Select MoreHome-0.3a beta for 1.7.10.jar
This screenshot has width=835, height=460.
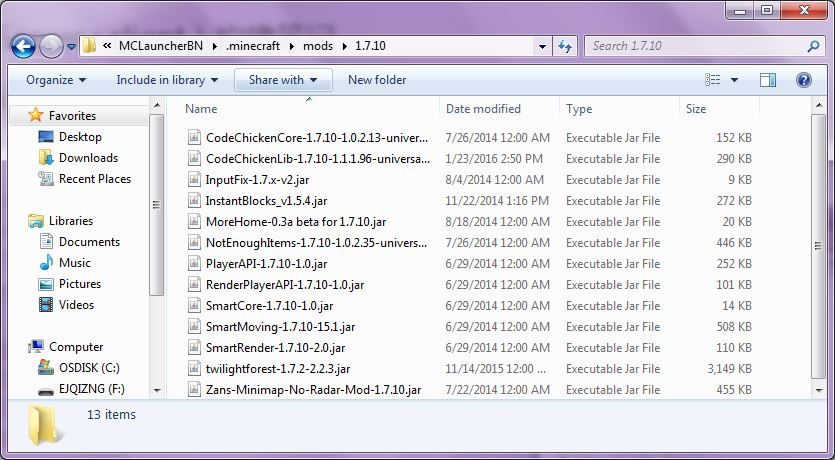coord(296,221)
